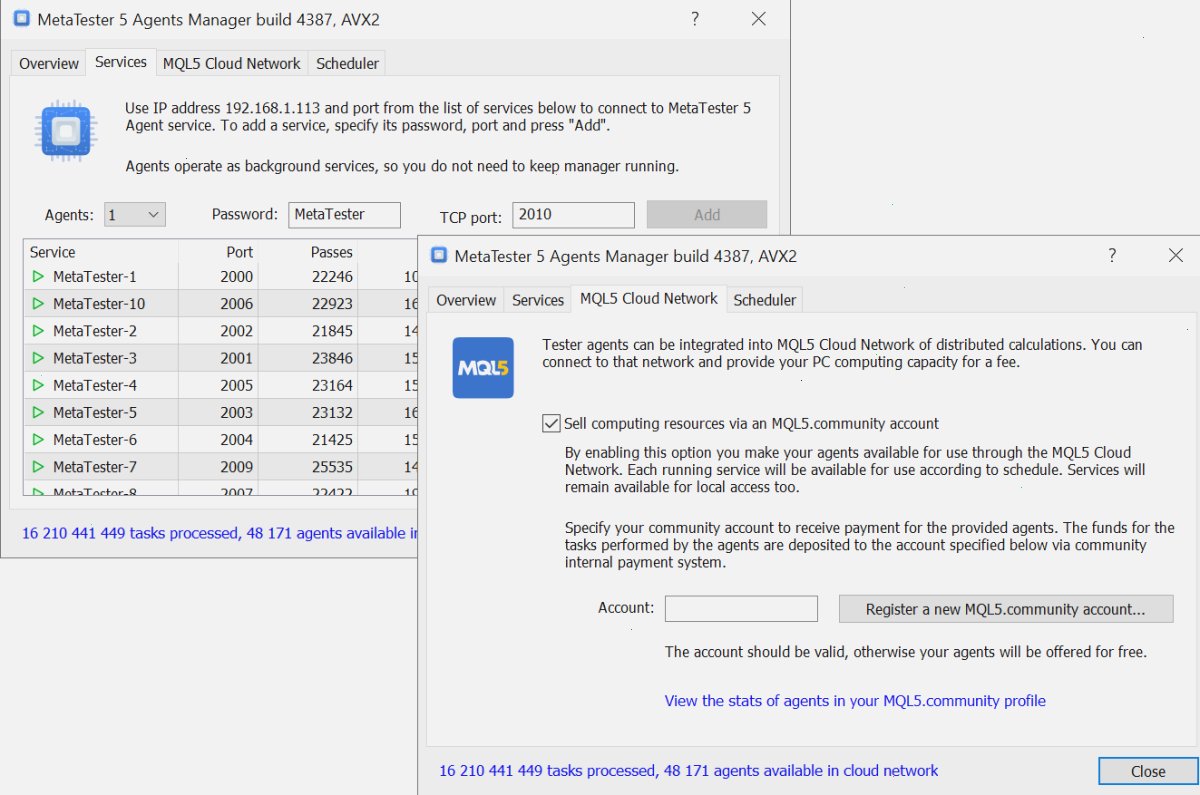This screenshot has width=1200, height=795.
Task: Click the tasks processed status link in back window
Action: pyautogui.click(x=220, y=533)
